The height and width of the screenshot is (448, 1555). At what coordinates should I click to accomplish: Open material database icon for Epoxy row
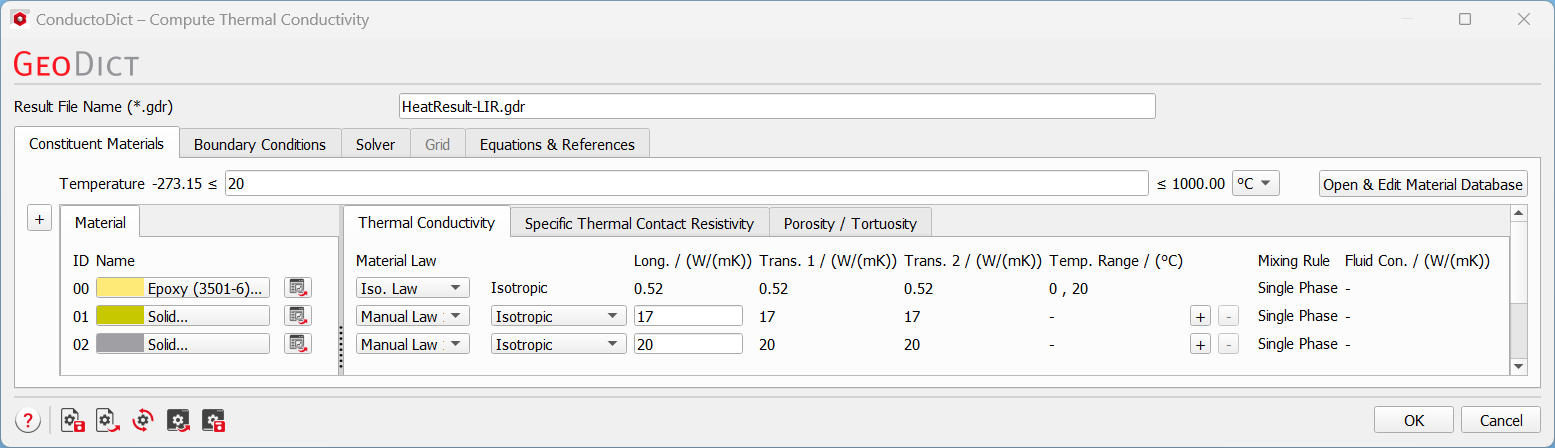[x=297, y=288]
